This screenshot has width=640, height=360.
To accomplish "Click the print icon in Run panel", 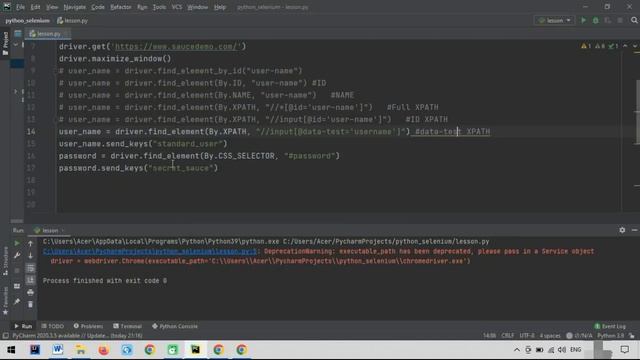I will click(30, 292).
